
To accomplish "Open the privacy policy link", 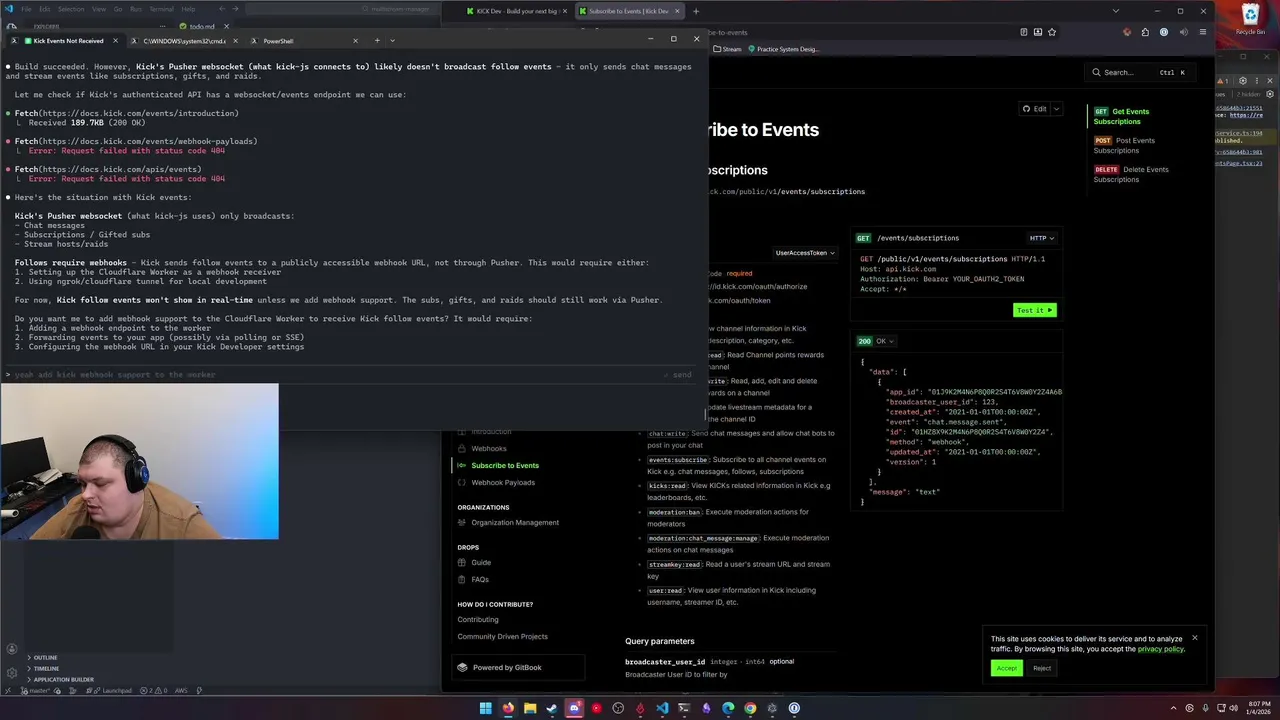I will pyautogui.click(x=1160, y=649).
